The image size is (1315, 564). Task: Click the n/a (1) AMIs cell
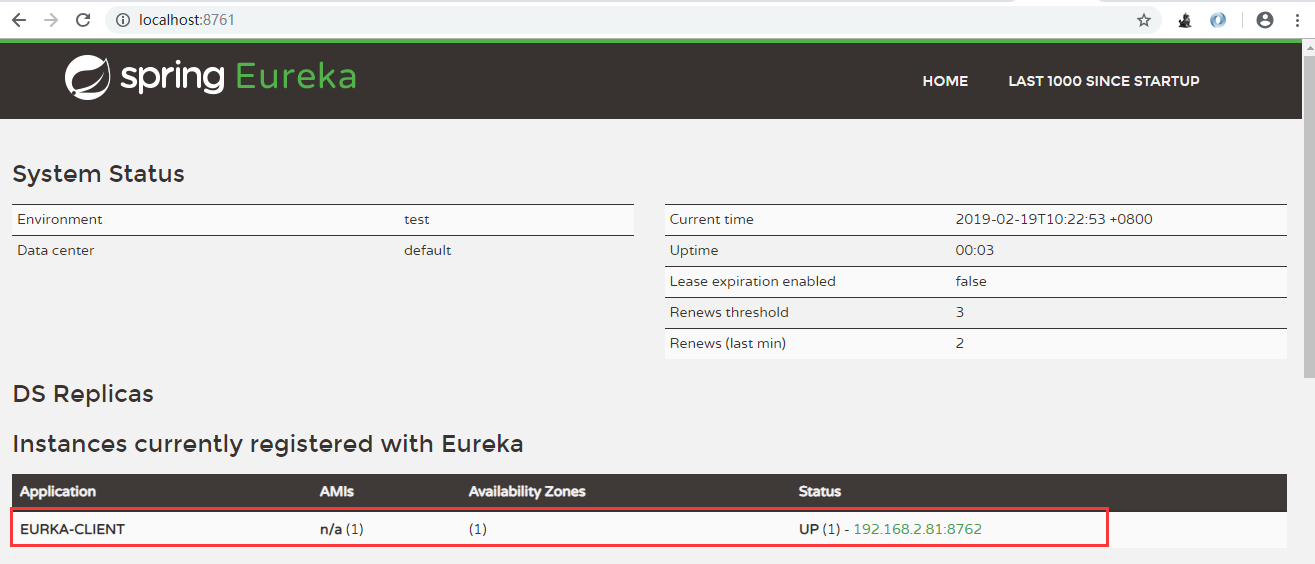(x=342, y=529)
